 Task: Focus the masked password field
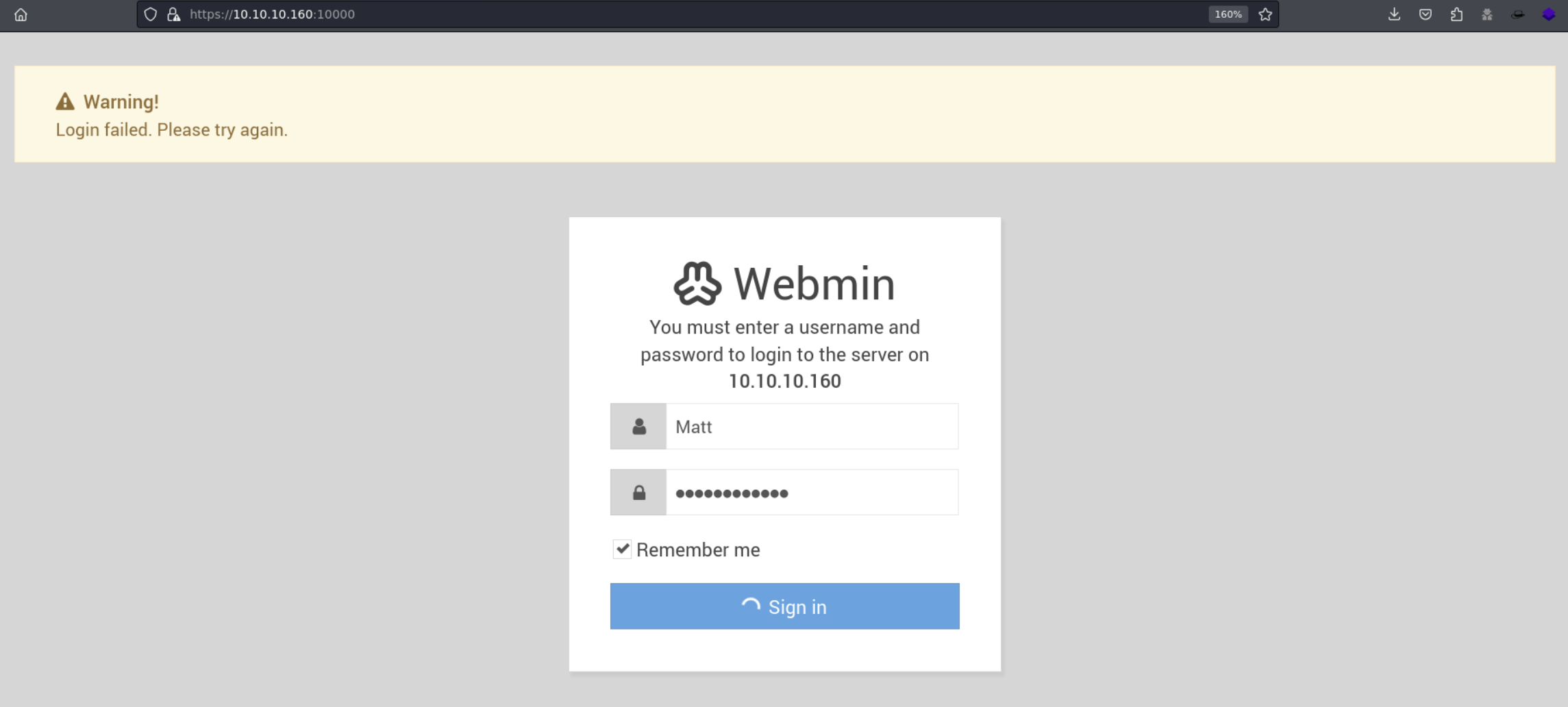[x=812, y=492]
